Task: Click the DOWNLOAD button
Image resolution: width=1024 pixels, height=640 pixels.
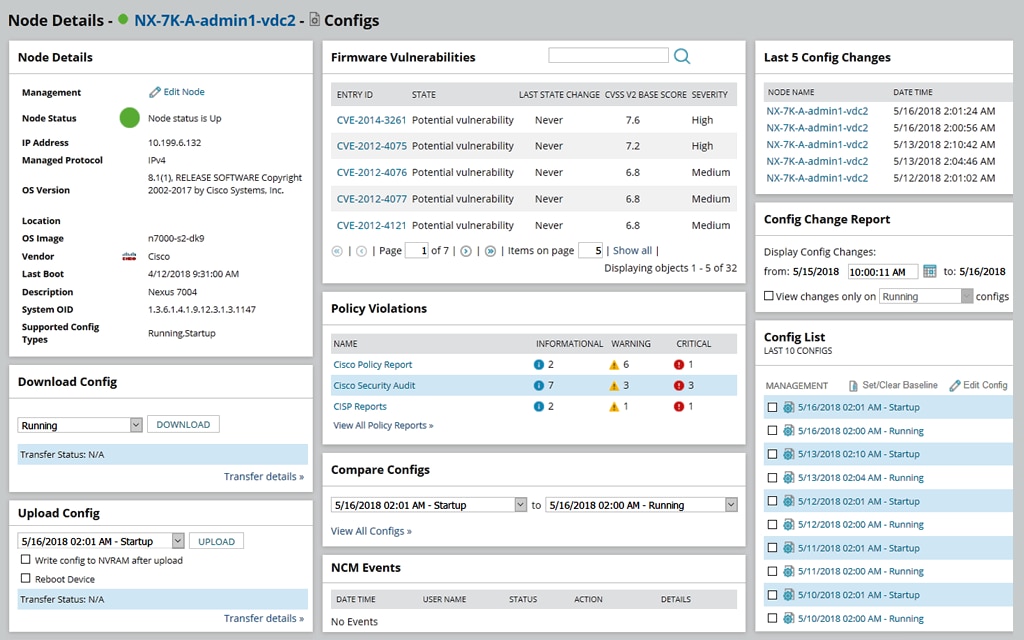Action: [x=183, y=424]
